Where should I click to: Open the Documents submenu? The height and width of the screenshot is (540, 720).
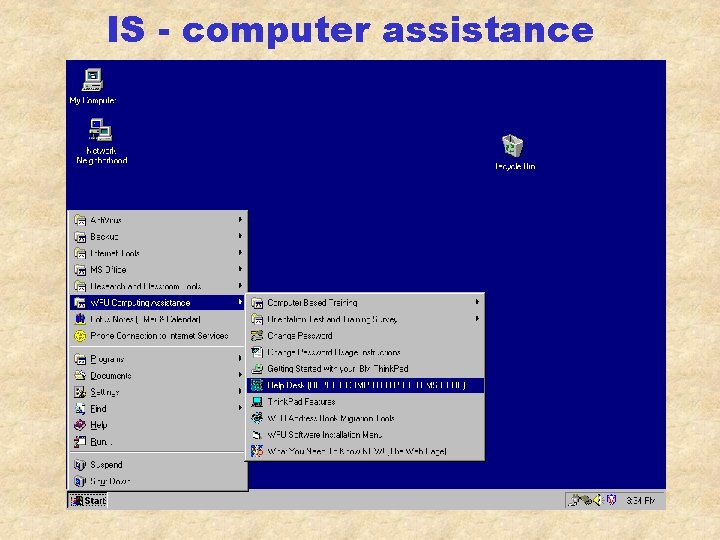coord(158,376)
